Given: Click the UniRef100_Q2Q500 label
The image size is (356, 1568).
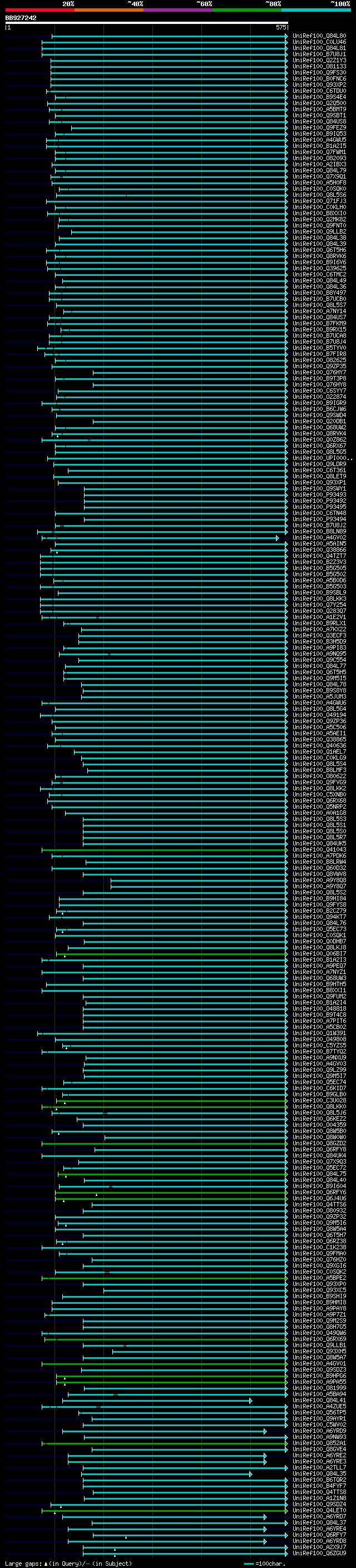Looking at the screenshot, I should pos(319,103).
